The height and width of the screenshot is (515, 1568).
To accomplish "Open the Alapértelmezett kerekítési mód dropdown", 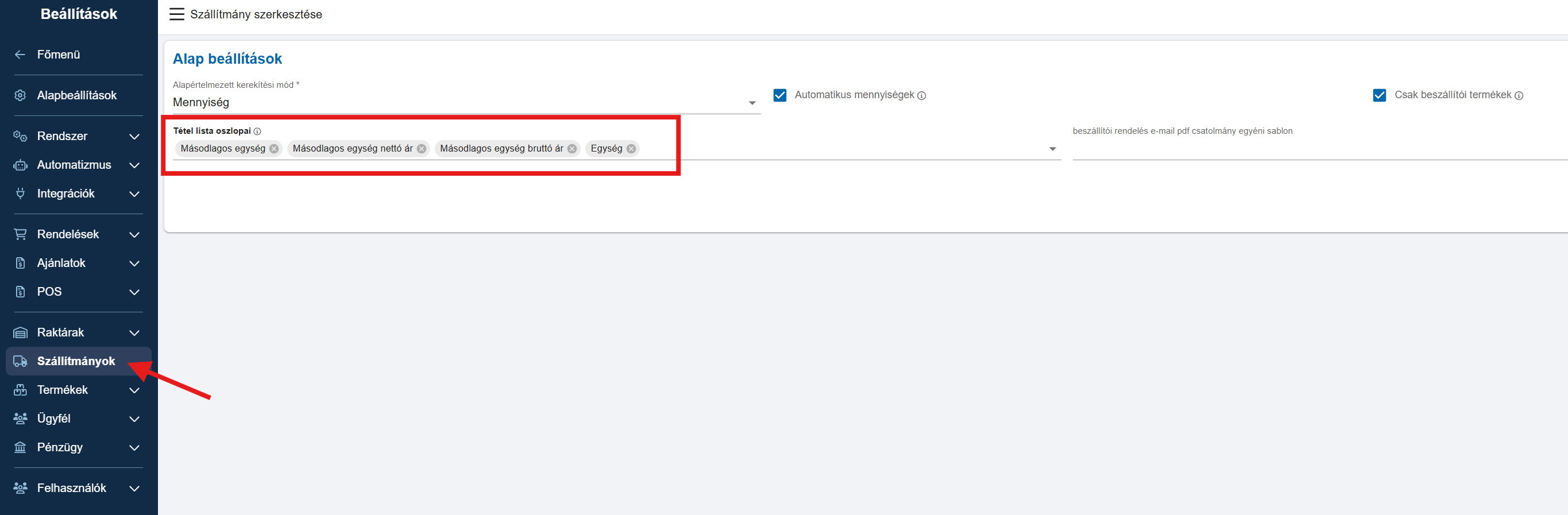I will pyautogui.click(x=466, y=102).
